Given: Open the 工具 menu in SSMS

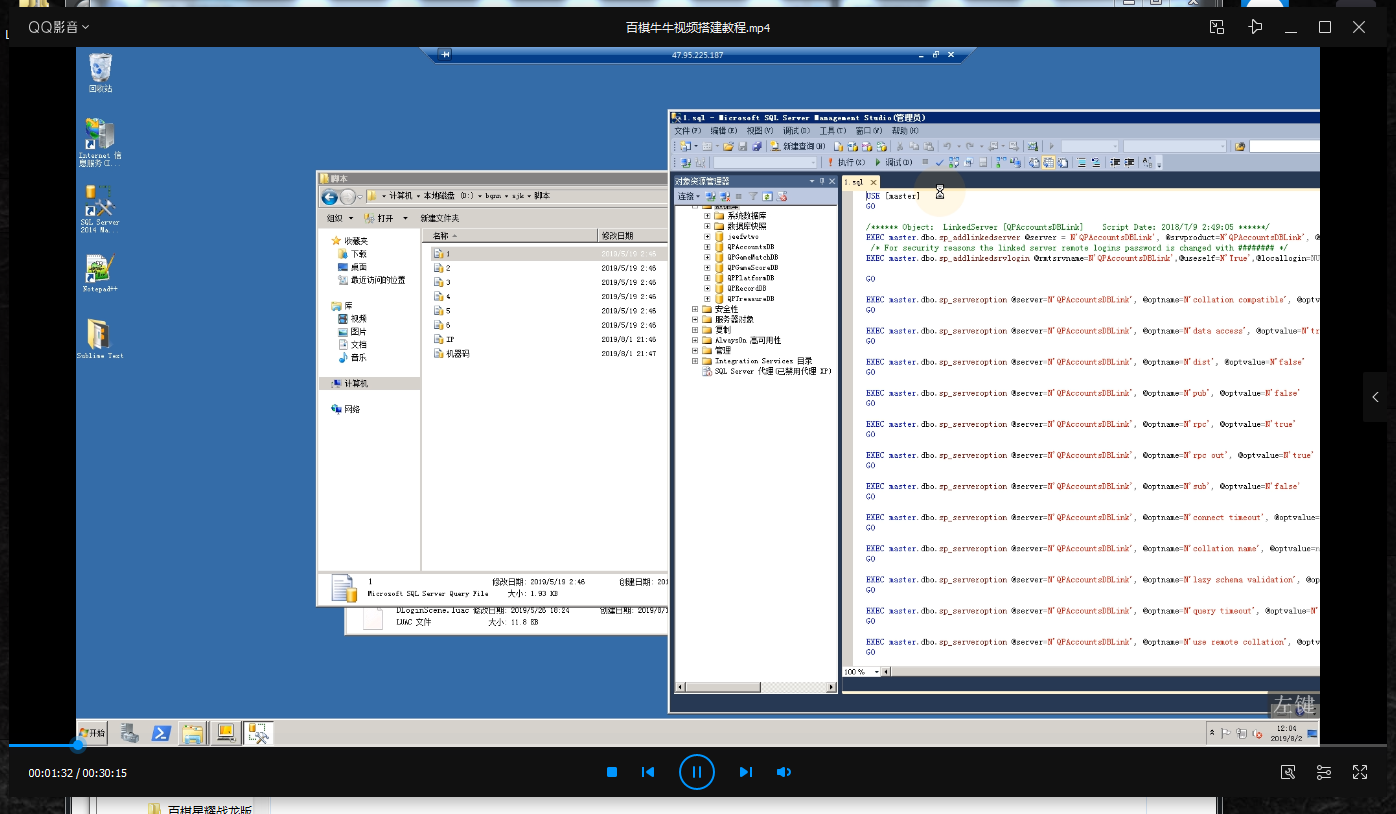Looking at the screenshot, I should tap(833, 131).
